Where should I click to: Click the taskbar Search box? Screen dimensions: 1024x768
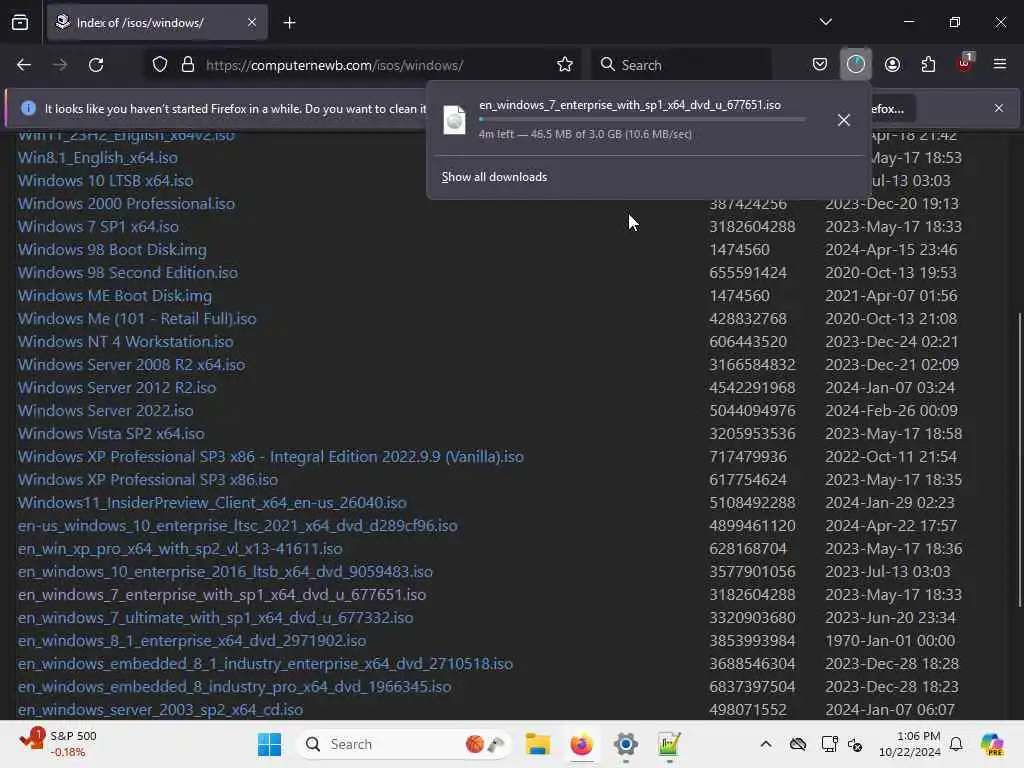[x=404, y=744]
